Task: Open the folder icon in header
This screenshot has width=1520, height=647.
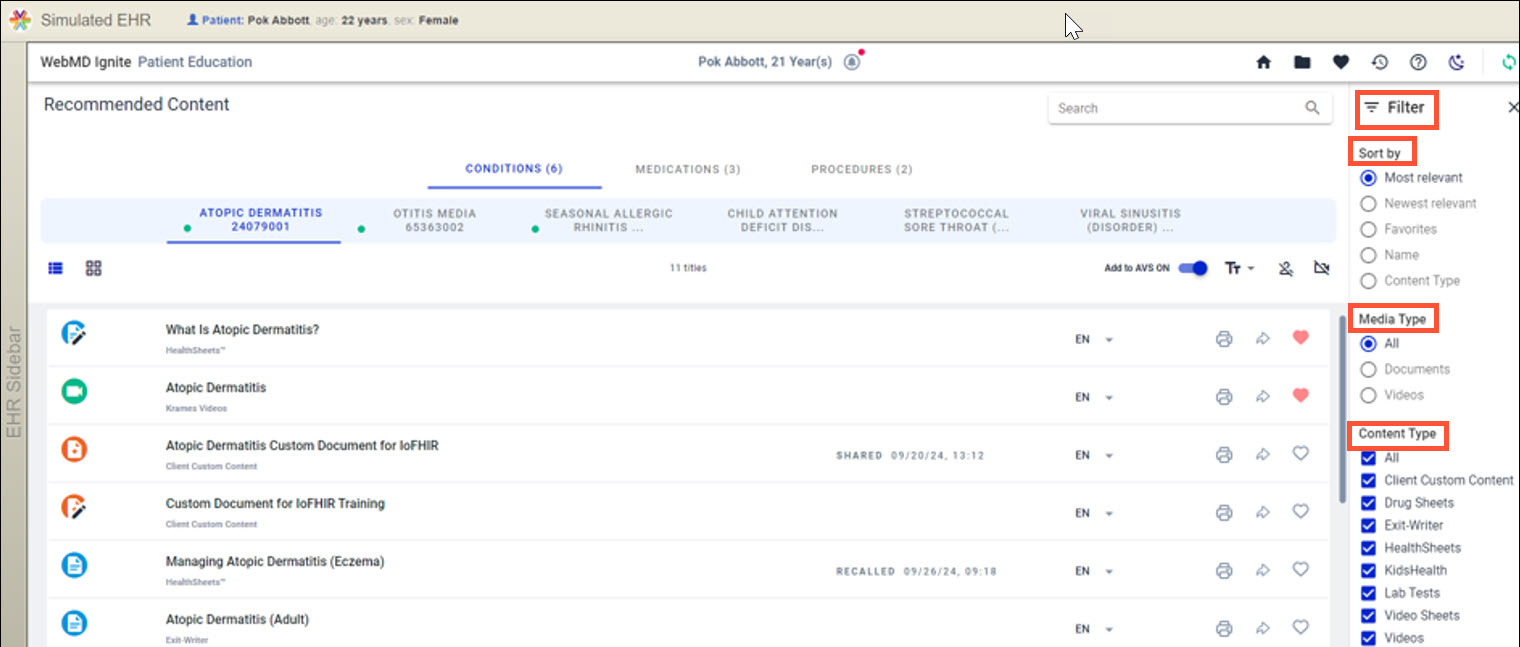Action: [1302, 62]
